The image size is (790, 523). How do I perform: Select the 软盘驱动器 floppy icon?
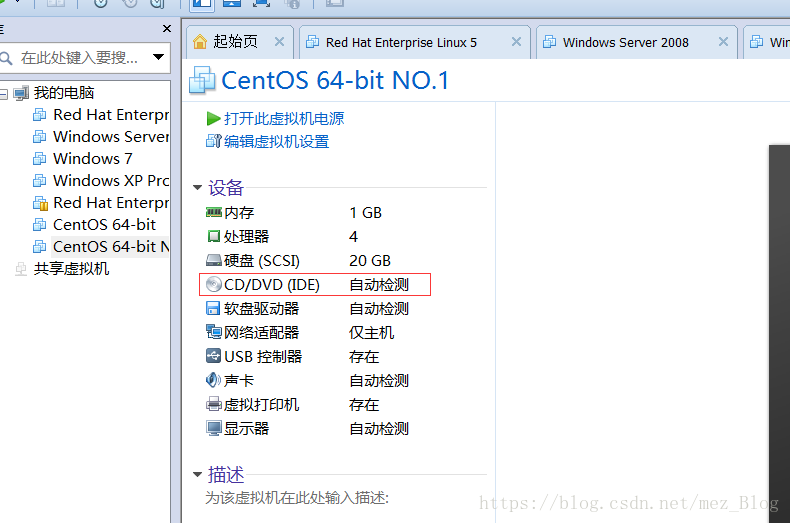point(214,308)
